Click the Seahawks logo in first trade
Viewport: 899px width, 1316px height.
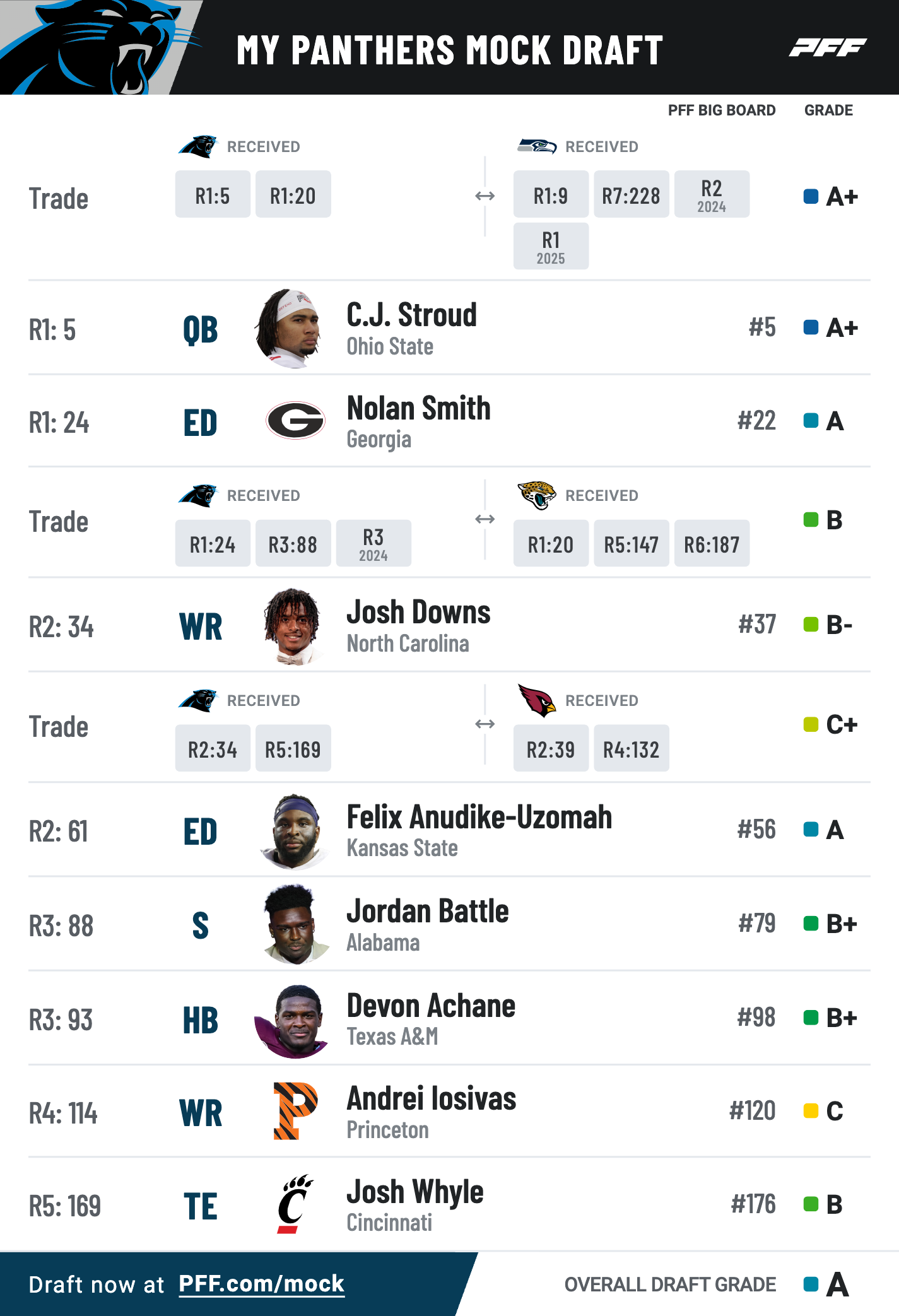click(x=537, y=146)
